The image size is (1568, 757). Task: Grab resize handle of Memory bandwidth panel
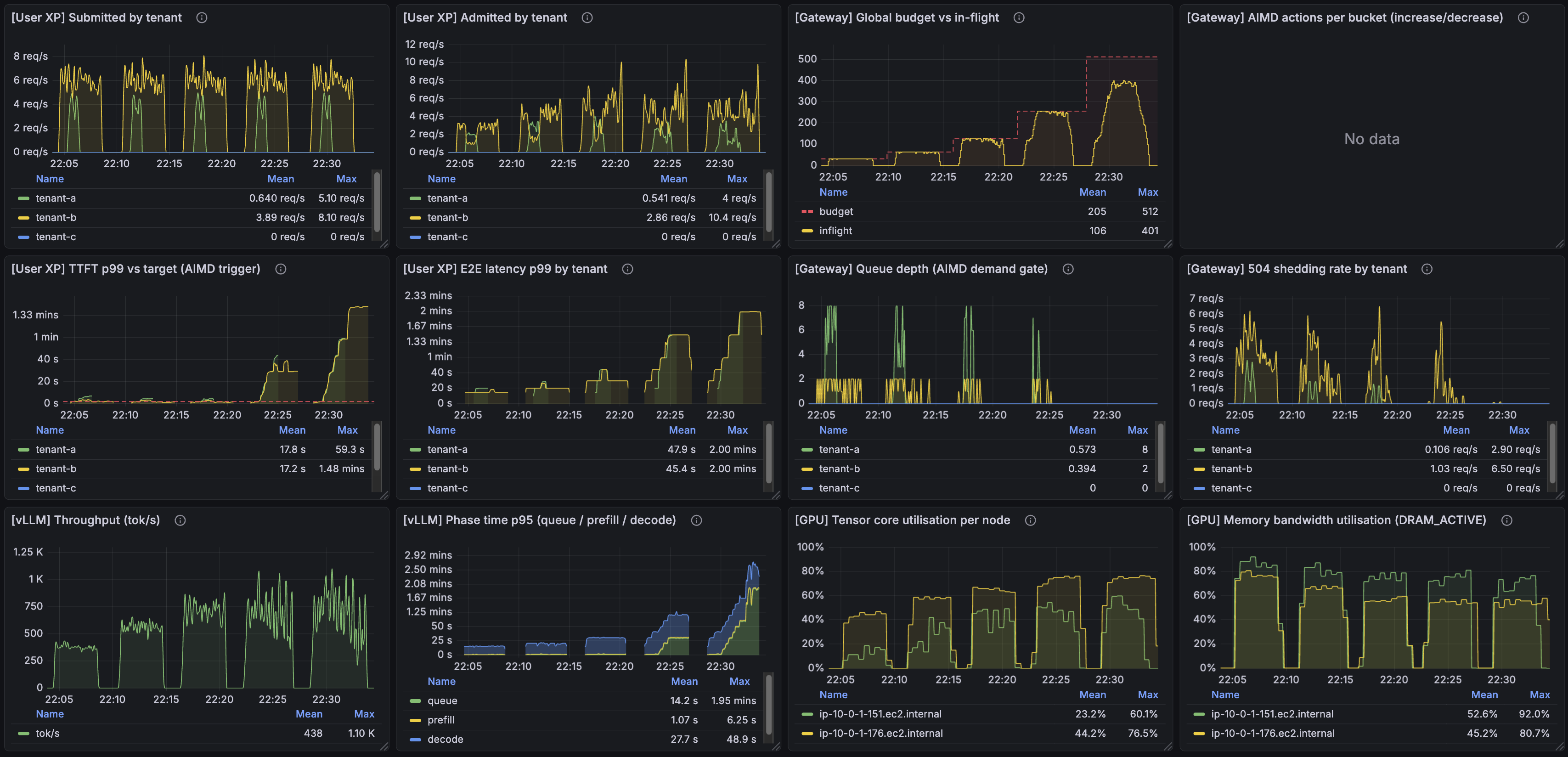[x=1559, y=746]
